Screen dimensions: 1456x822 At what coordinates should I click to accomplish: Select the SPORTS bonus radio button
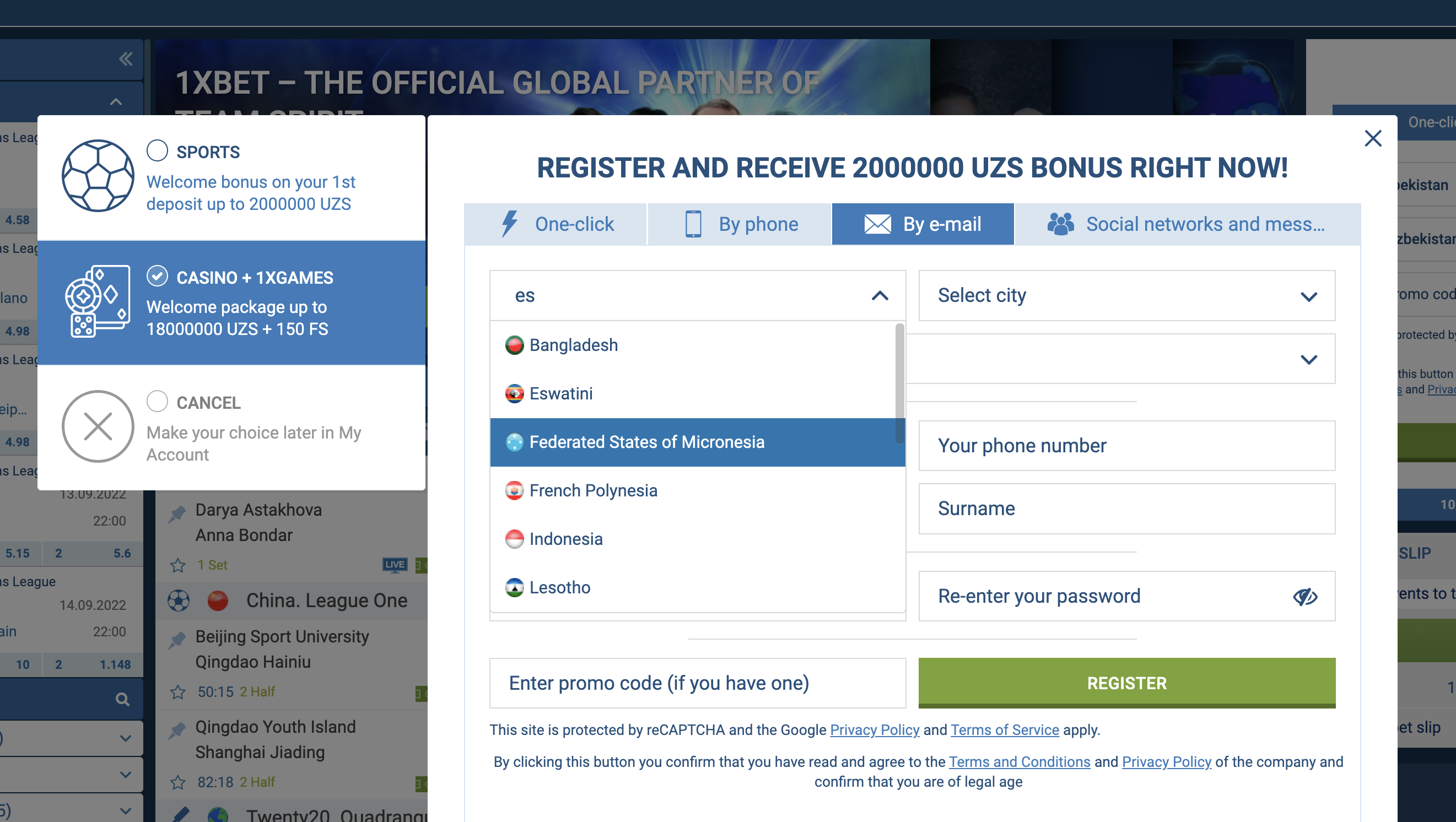[x=157, y=151]
